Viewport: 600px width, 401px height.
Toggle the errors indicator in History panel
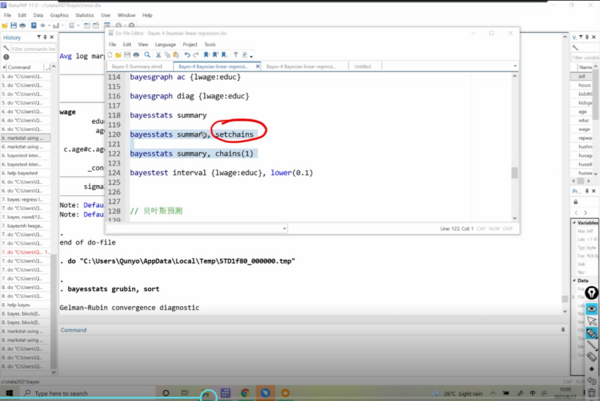tap(6, 57)
